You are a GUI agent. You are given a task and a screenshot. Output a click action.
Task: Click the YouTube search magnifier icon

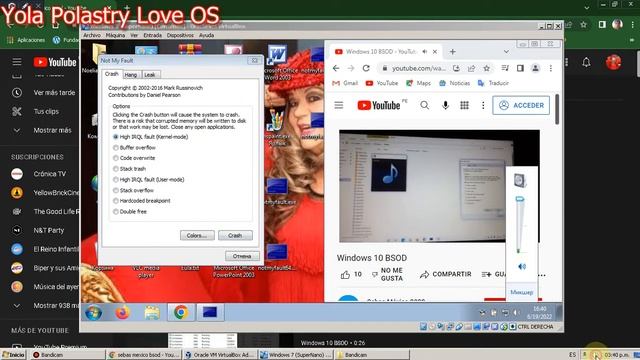tap(424, 105)
